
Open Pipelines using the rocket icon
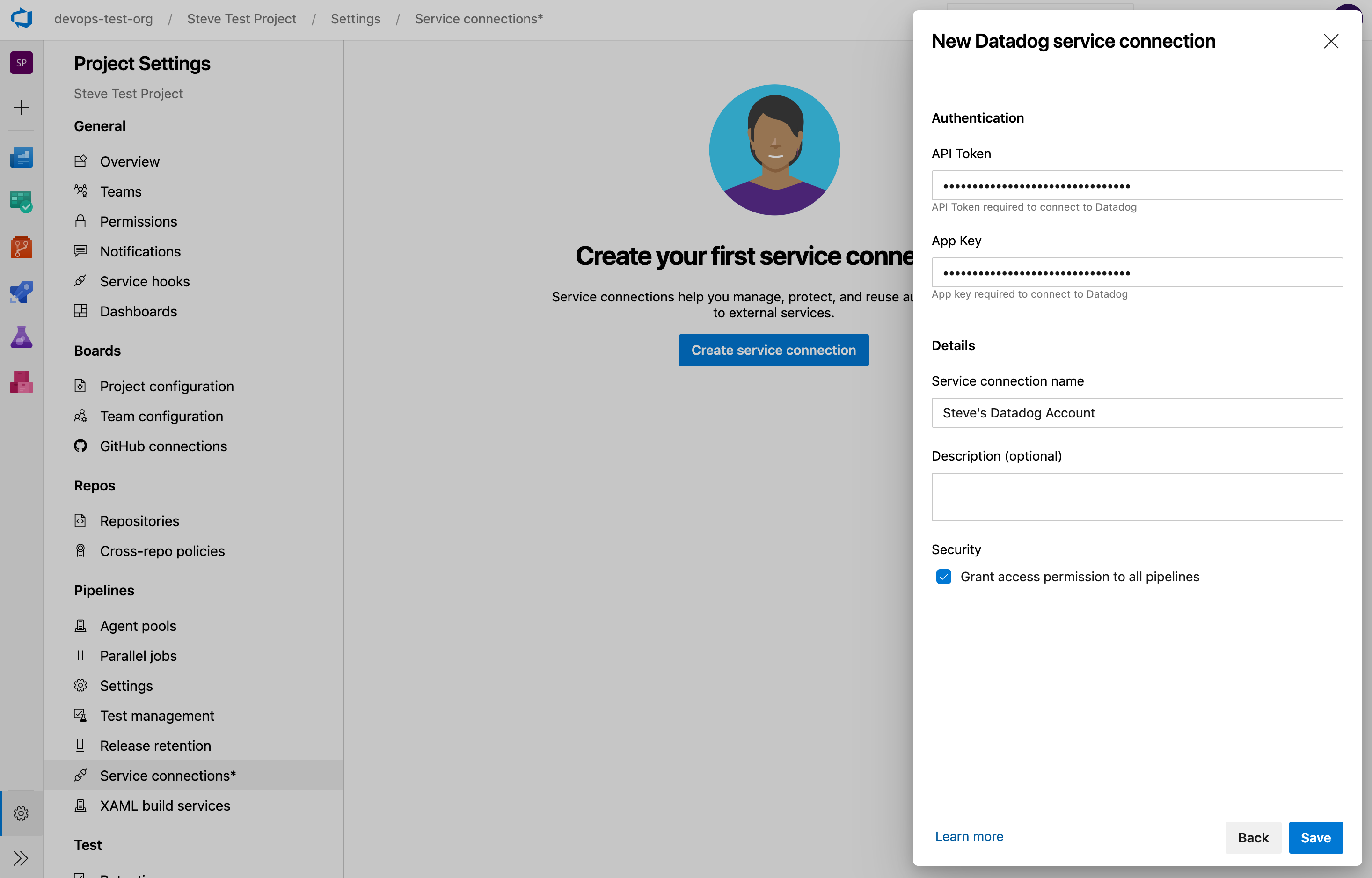21,292
